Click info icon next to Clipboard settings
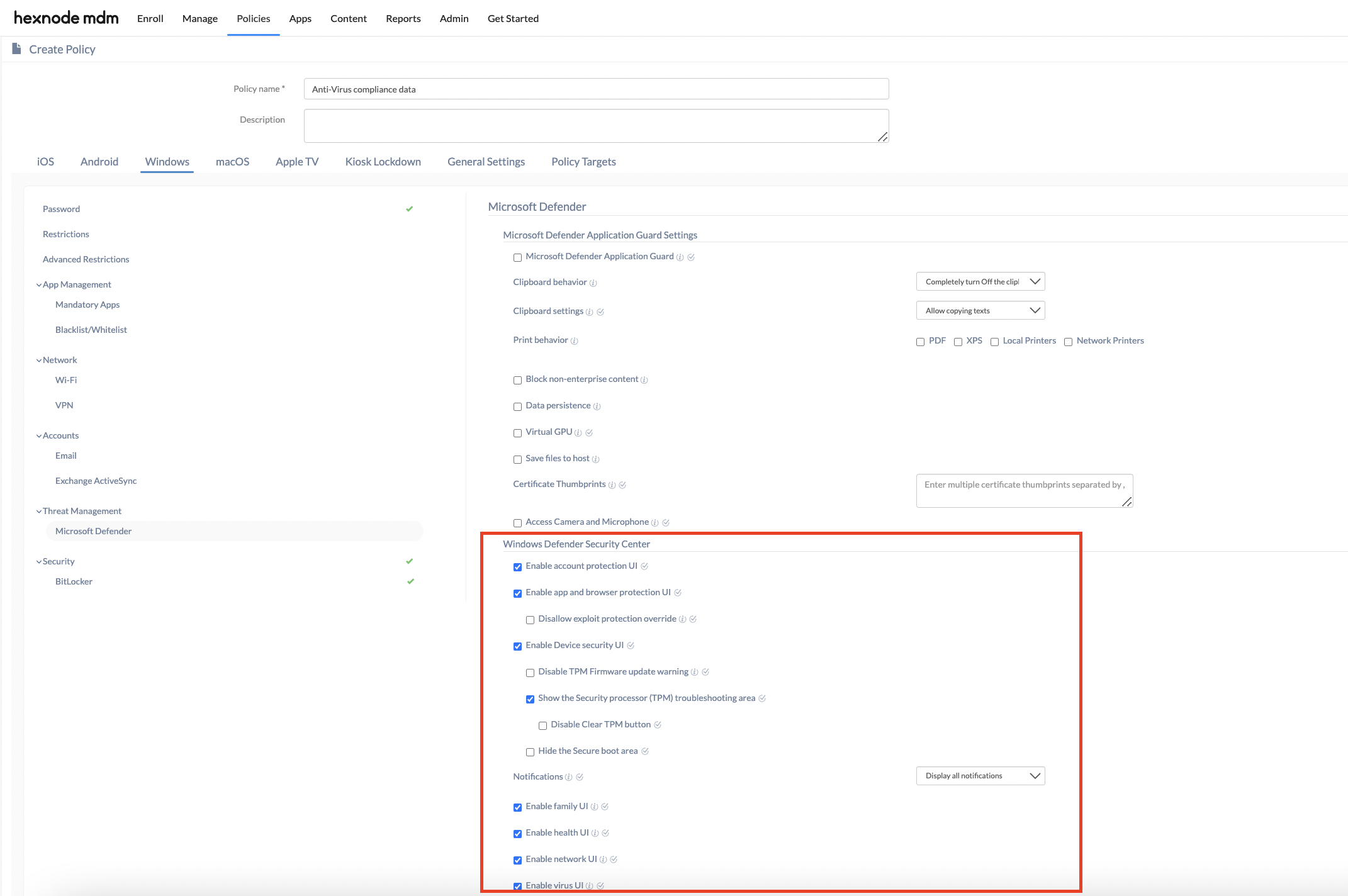This screenshot has width=1348, height=896. click(589, 312)
